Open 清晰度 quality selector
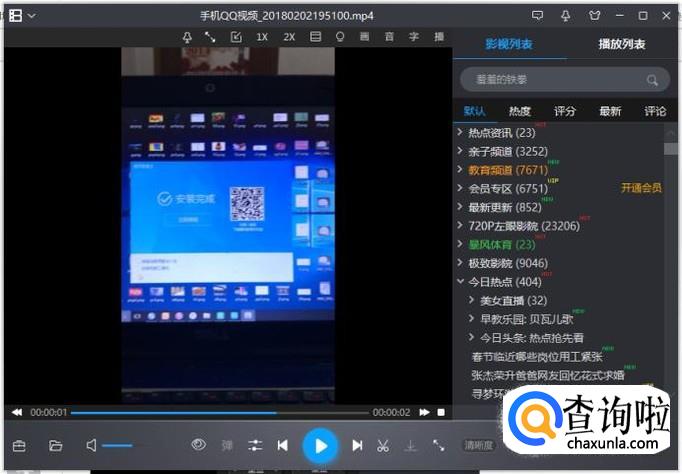The image size is (682, 474). (x=478, y=445)
